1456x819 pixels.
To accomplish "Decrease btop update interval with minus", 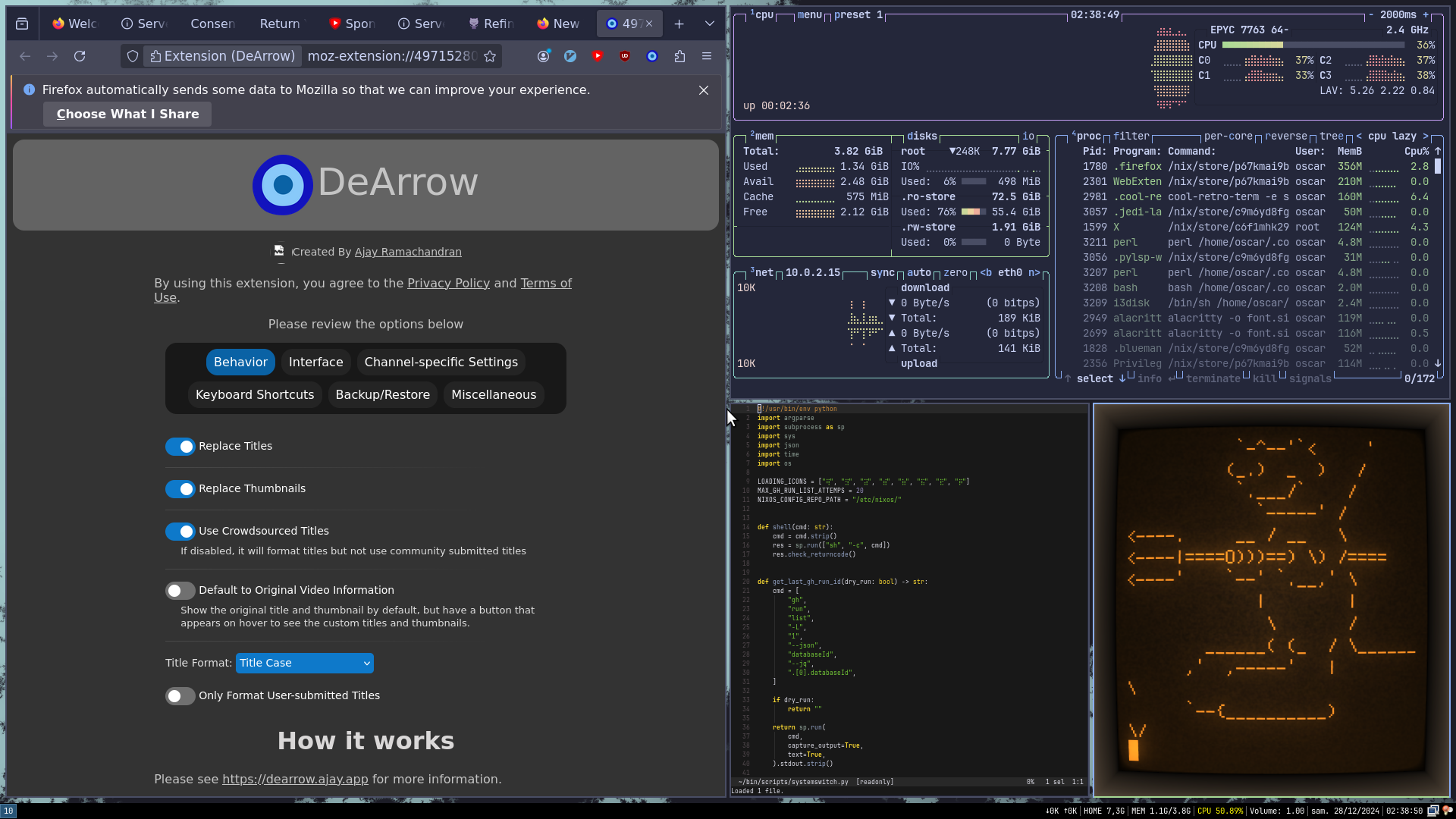I will 1371,14.
